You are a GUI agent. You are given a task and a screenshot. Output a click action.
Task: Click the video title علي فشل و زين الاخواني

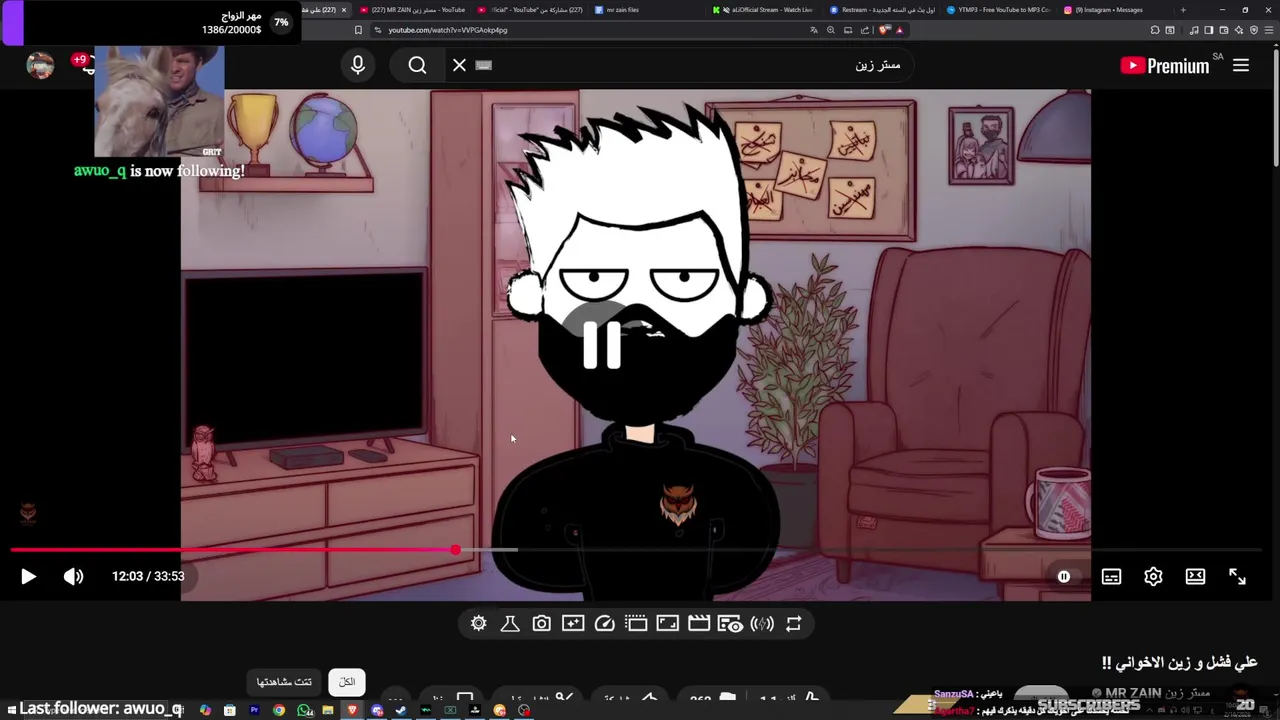1179,662
